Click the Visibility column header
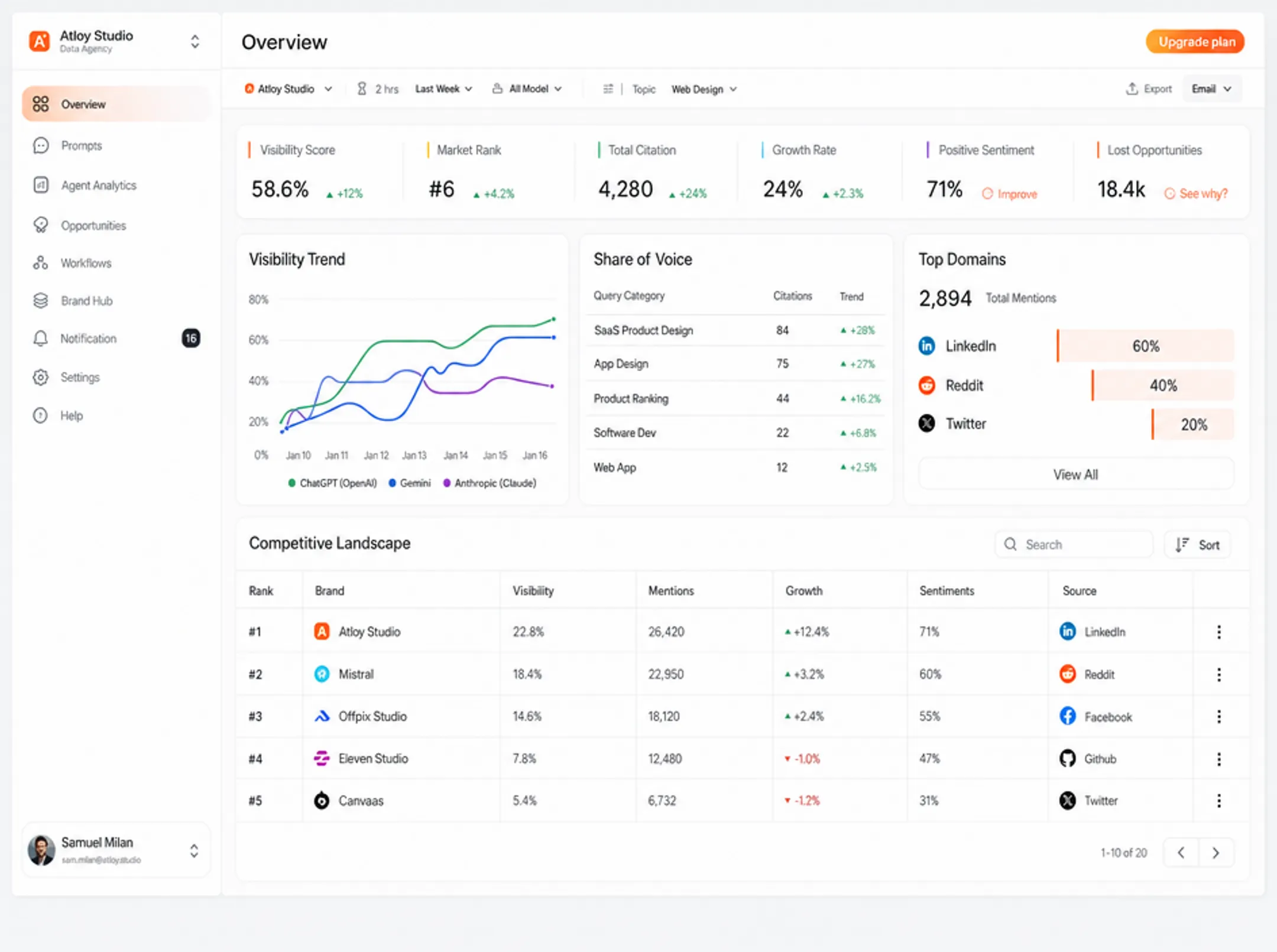 point(533,590)
